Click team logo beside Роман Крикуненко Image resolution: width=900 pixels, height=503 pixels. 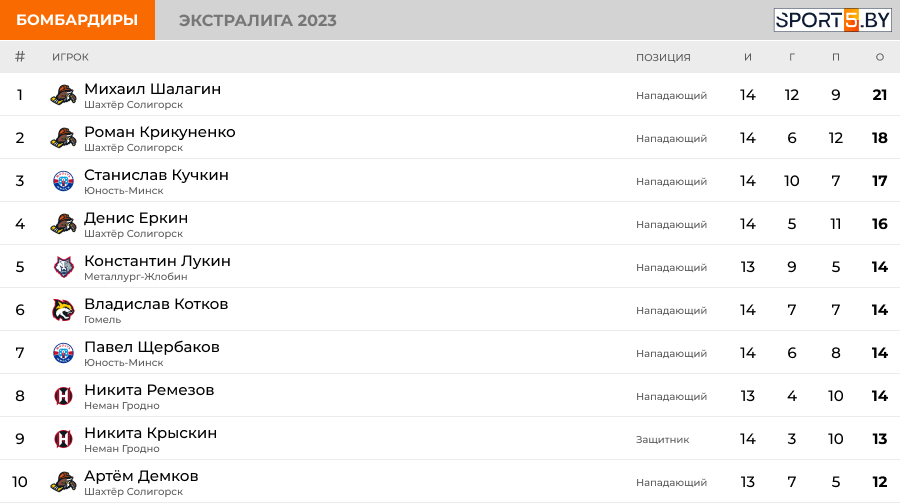point(63,138)
